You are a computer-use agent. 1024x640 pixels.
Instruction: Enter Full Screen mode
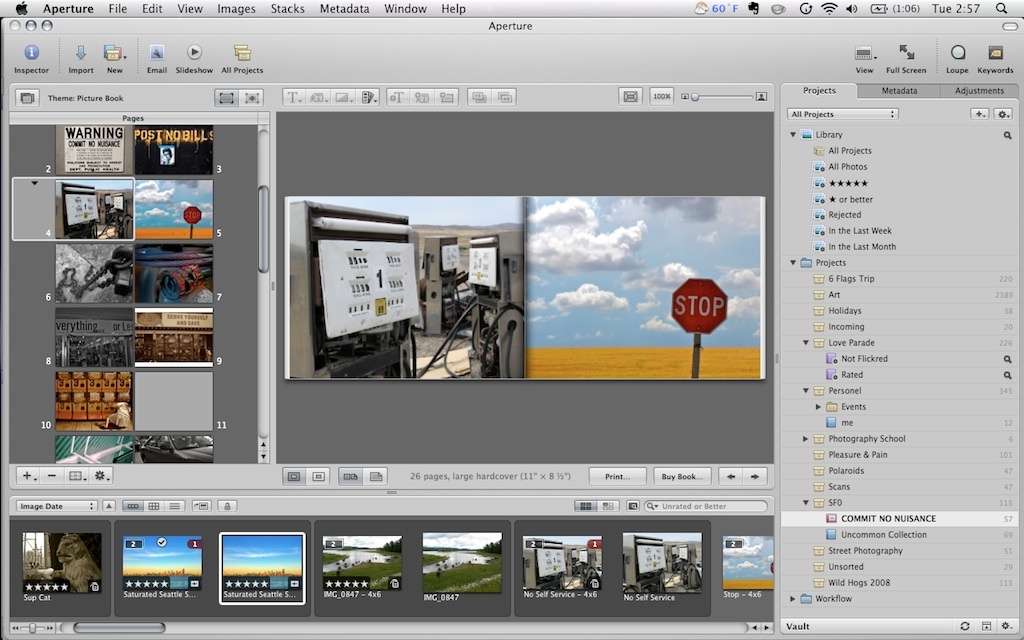[906, 53]
